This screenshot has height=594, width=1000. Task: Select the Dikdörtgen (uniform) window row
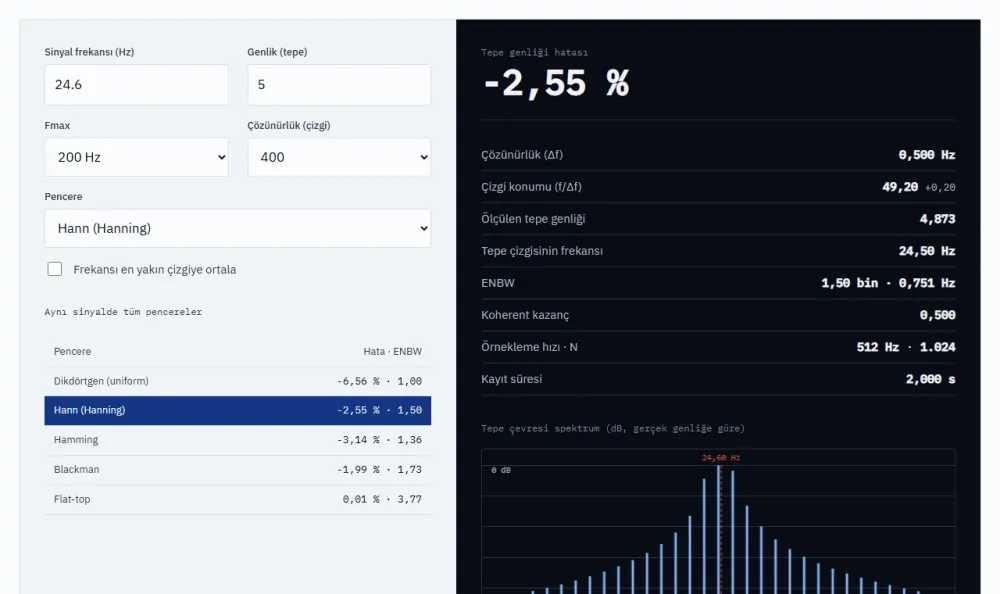(x=237, y=381)
